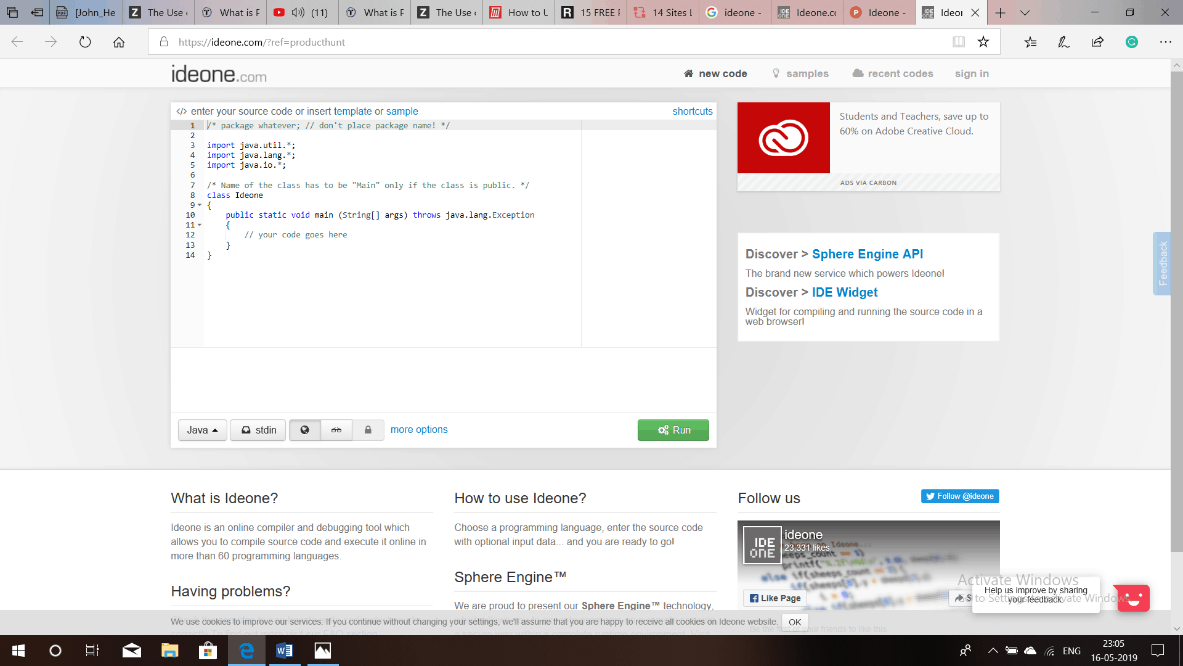The image size is (1183, 666).
Task: Open Edge settings and more menu
Action: [x=1165, y=42]
